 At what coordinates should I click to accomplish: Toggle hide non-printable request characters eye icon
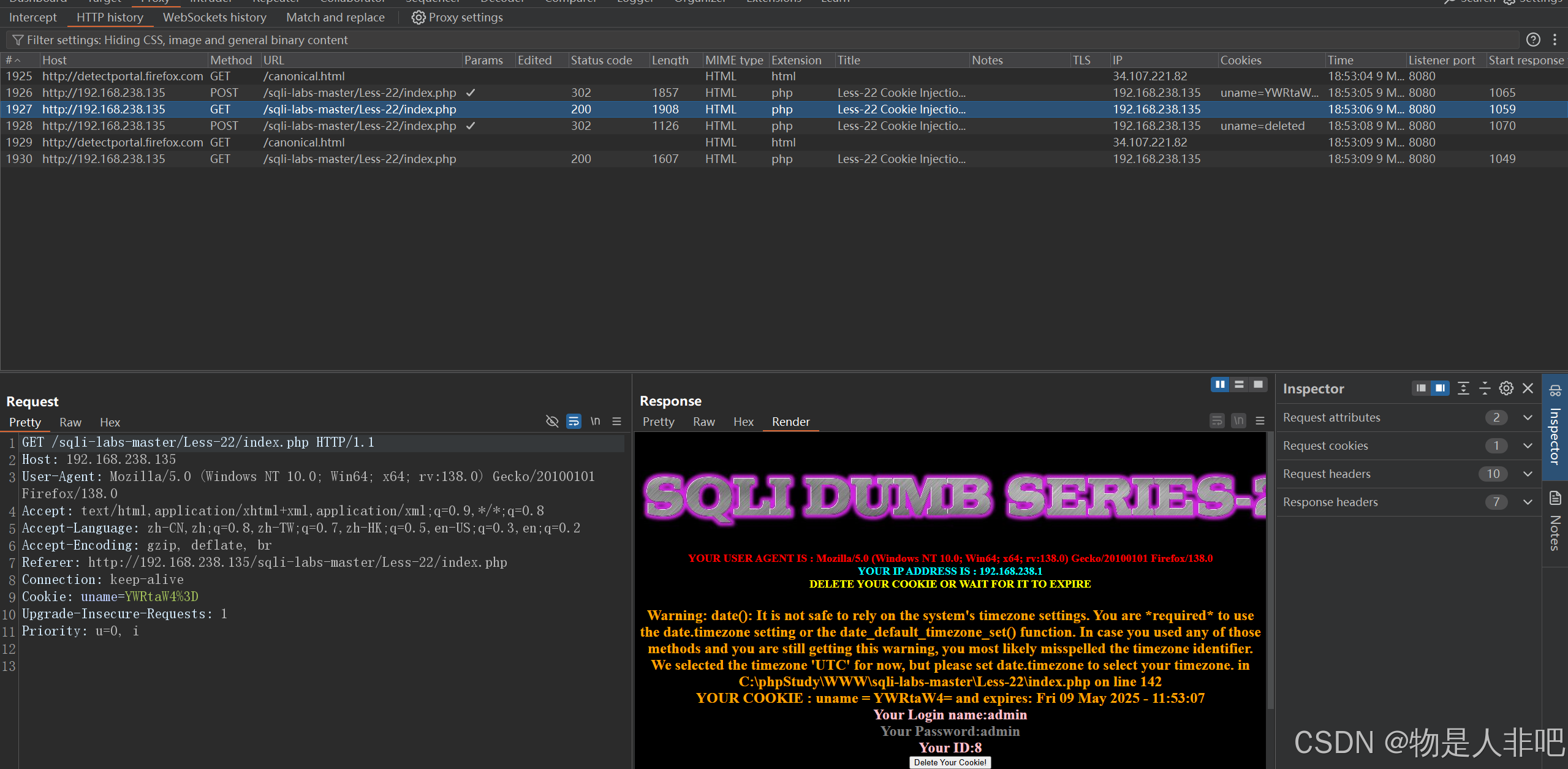[x=552, y=422]
